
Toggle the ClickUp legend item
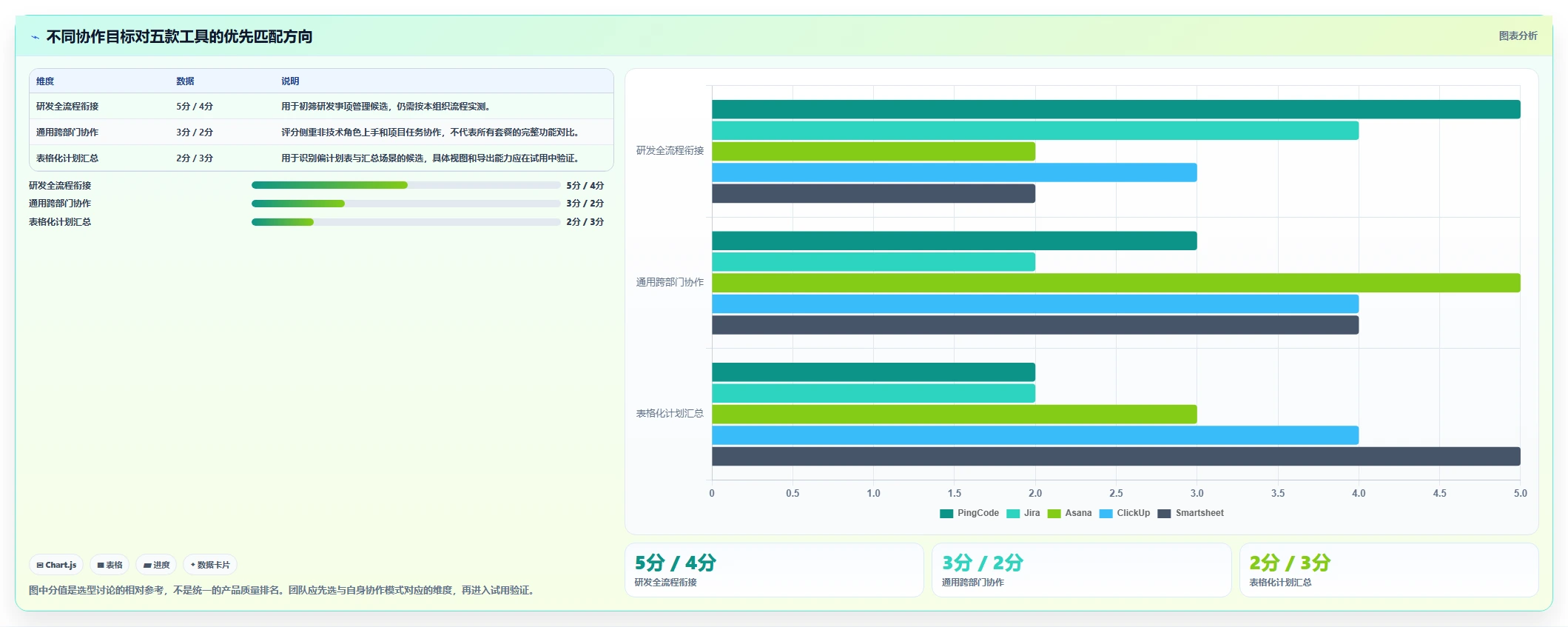pos(1125,513)
